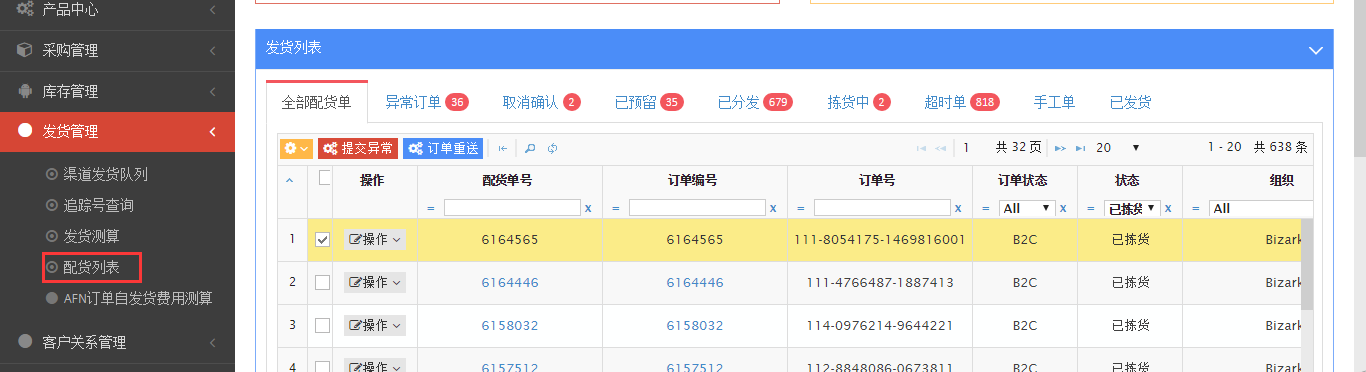Image resolution: width=1366 pixels, height=372 pixels.
Task: Switch to the 超时单 tab
Action: (x=962, y=102)
